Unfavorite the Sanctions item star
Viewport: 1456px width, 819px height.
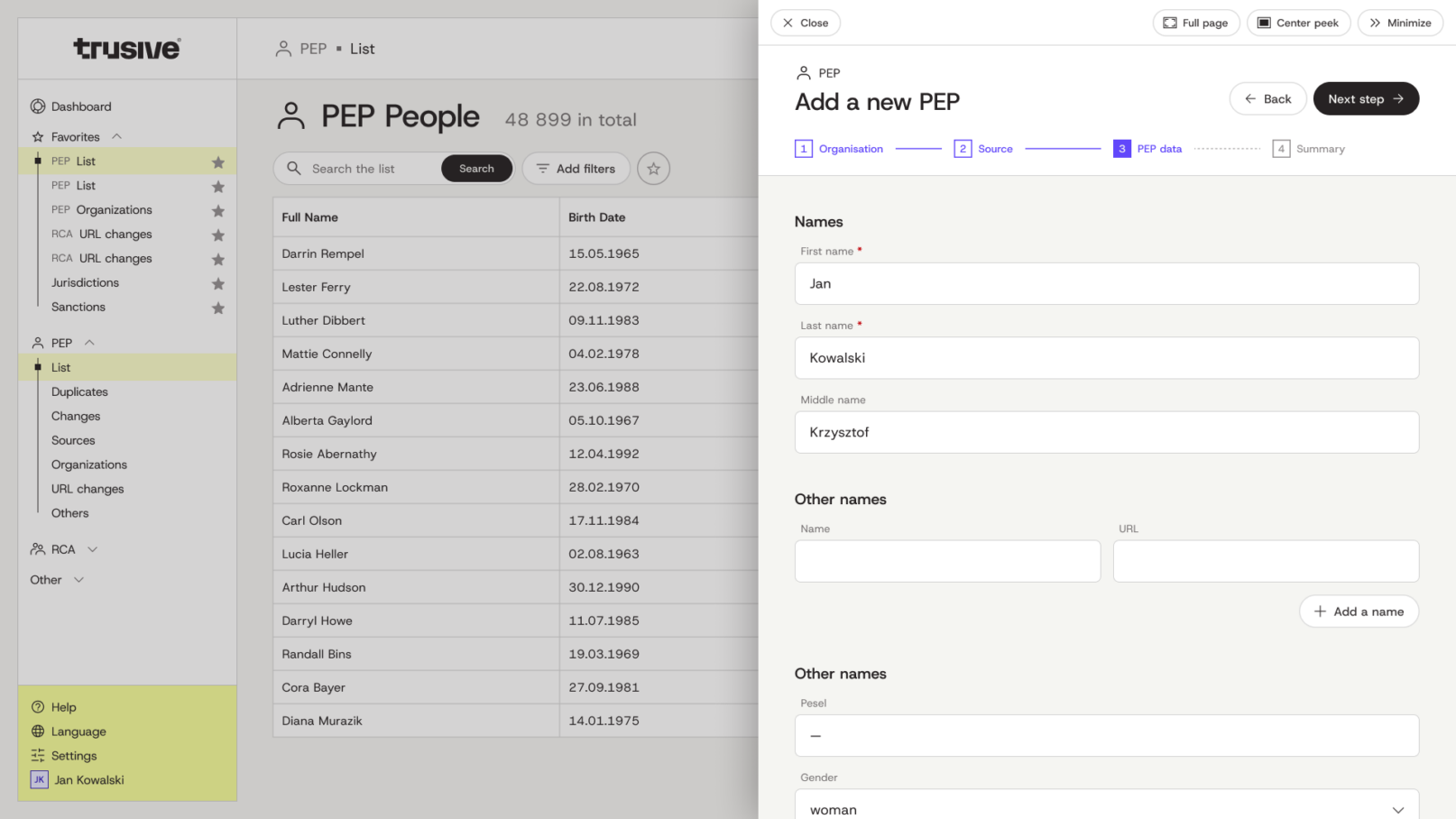(x=218, y=308)
